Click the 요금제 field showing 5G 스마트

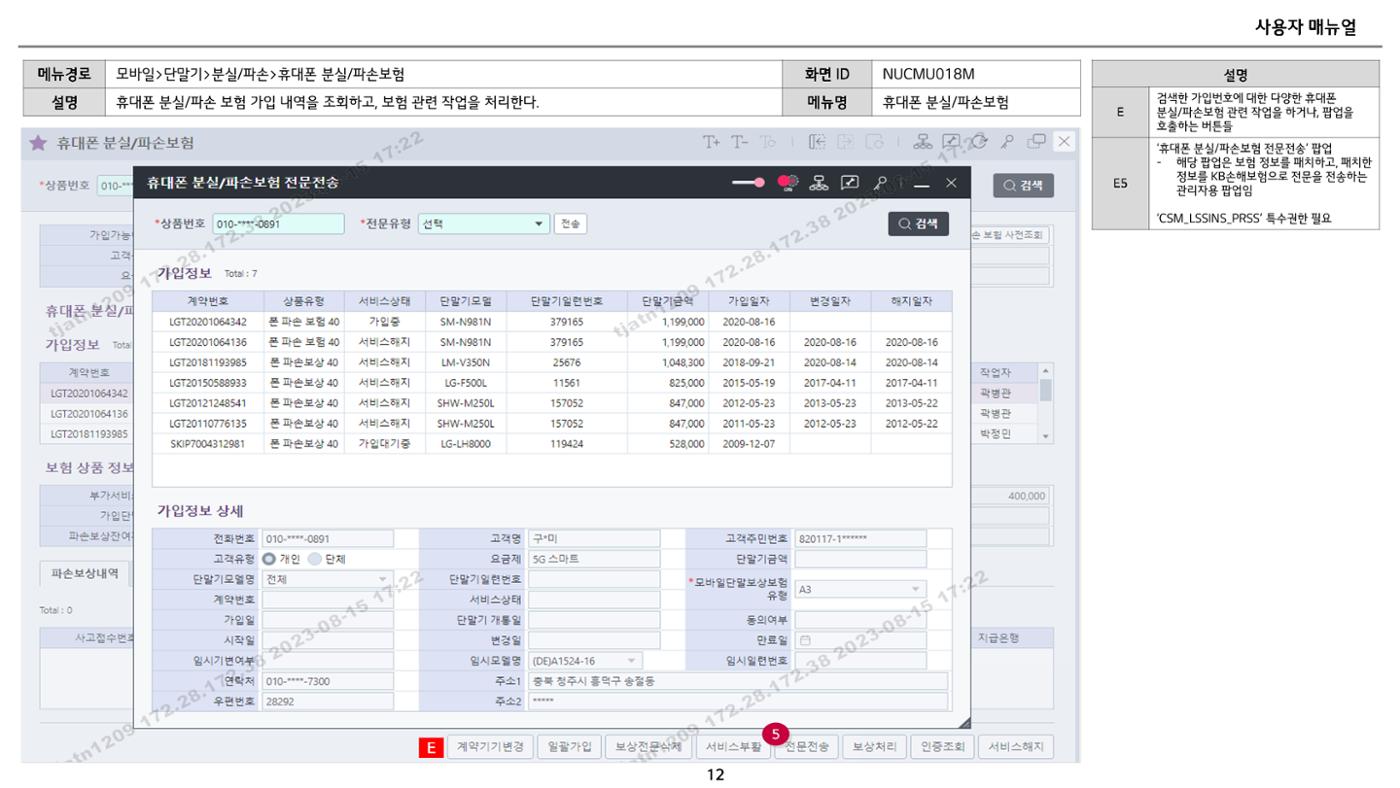coord(594,558)
